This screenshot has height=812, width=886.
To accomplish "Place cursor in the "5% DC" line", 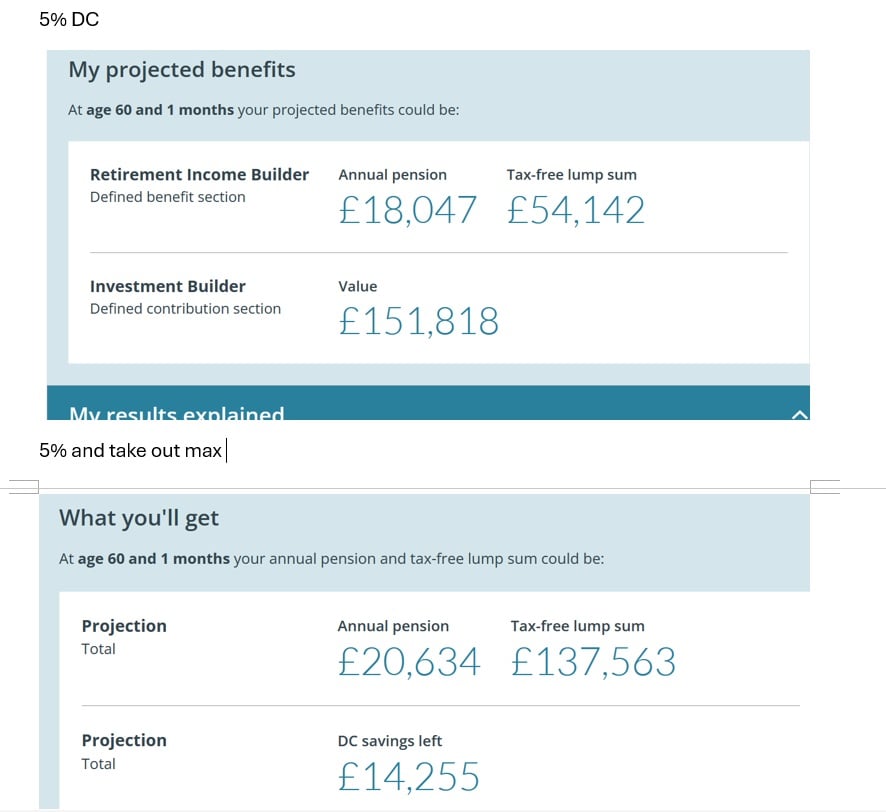I will 69,19.
